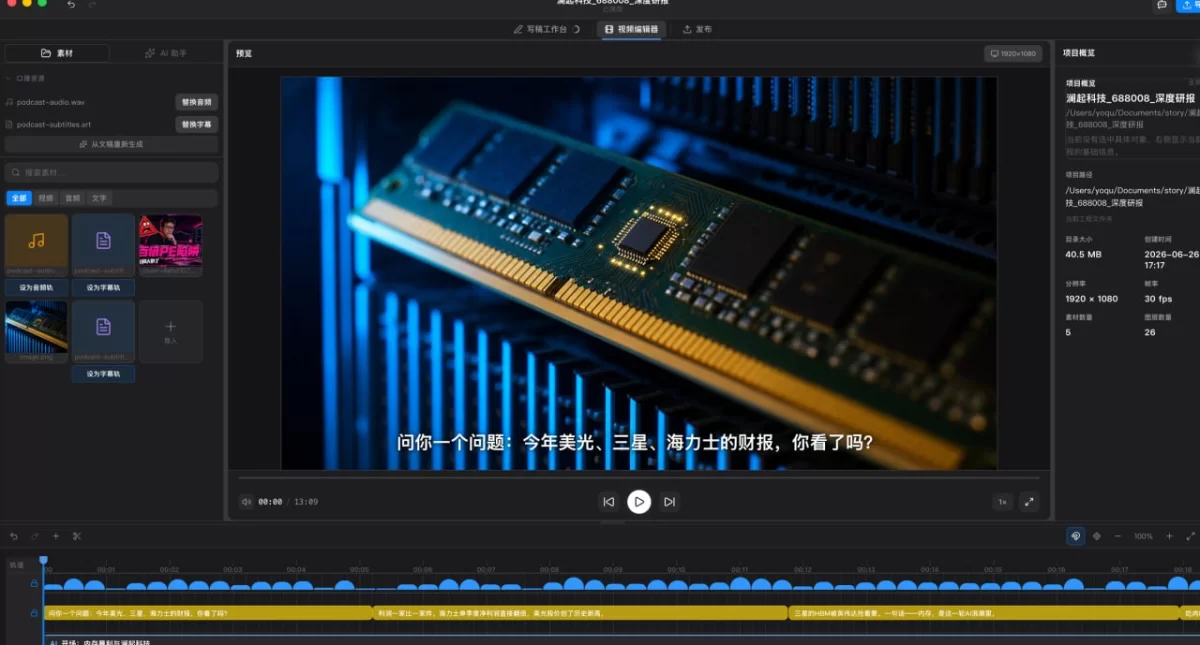The width and height of the screenshot is (1200, 645).
Task: Click the timeline redo icon
Action: (35, 536)
